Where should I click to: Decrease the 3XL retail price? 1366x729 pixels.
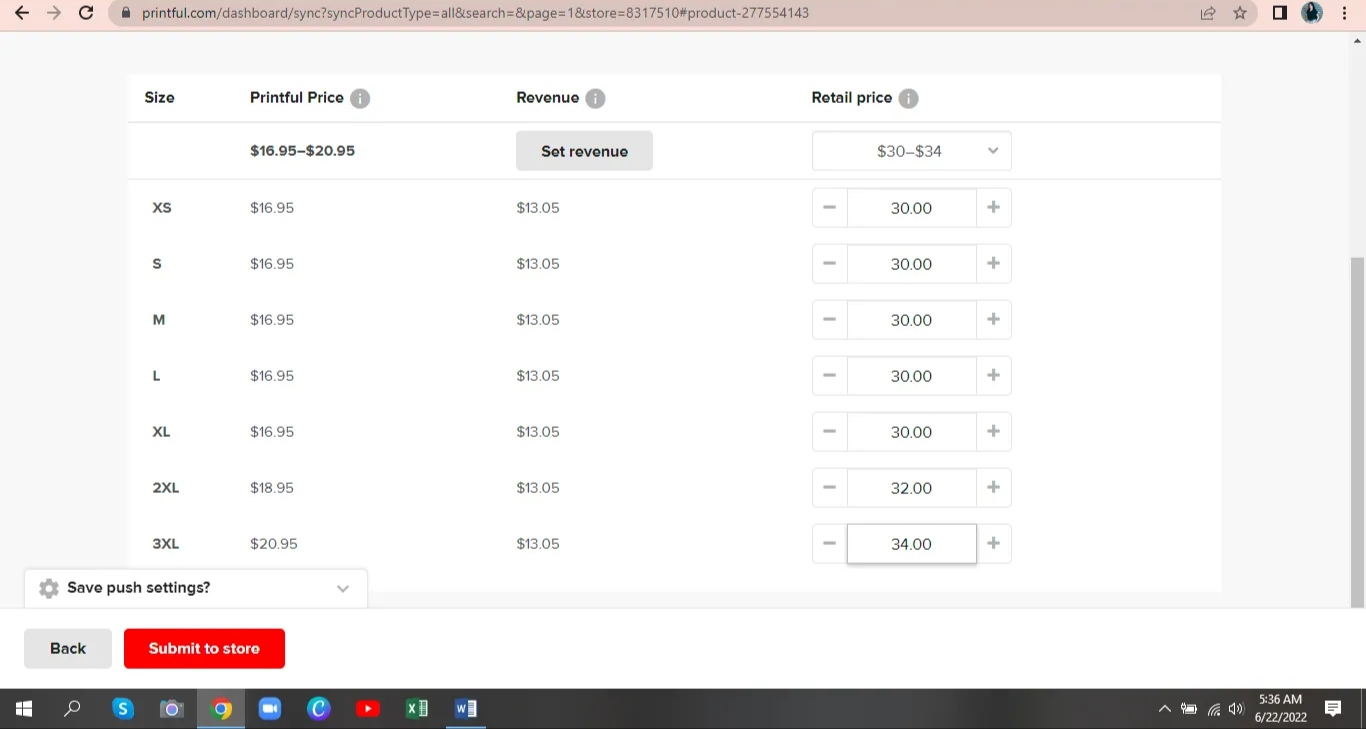coord(829,544)
